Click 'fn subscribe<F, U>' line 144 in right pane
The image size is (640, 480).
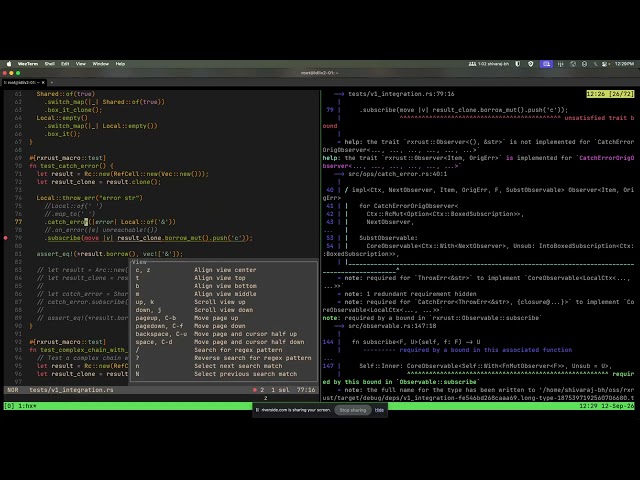416,342
